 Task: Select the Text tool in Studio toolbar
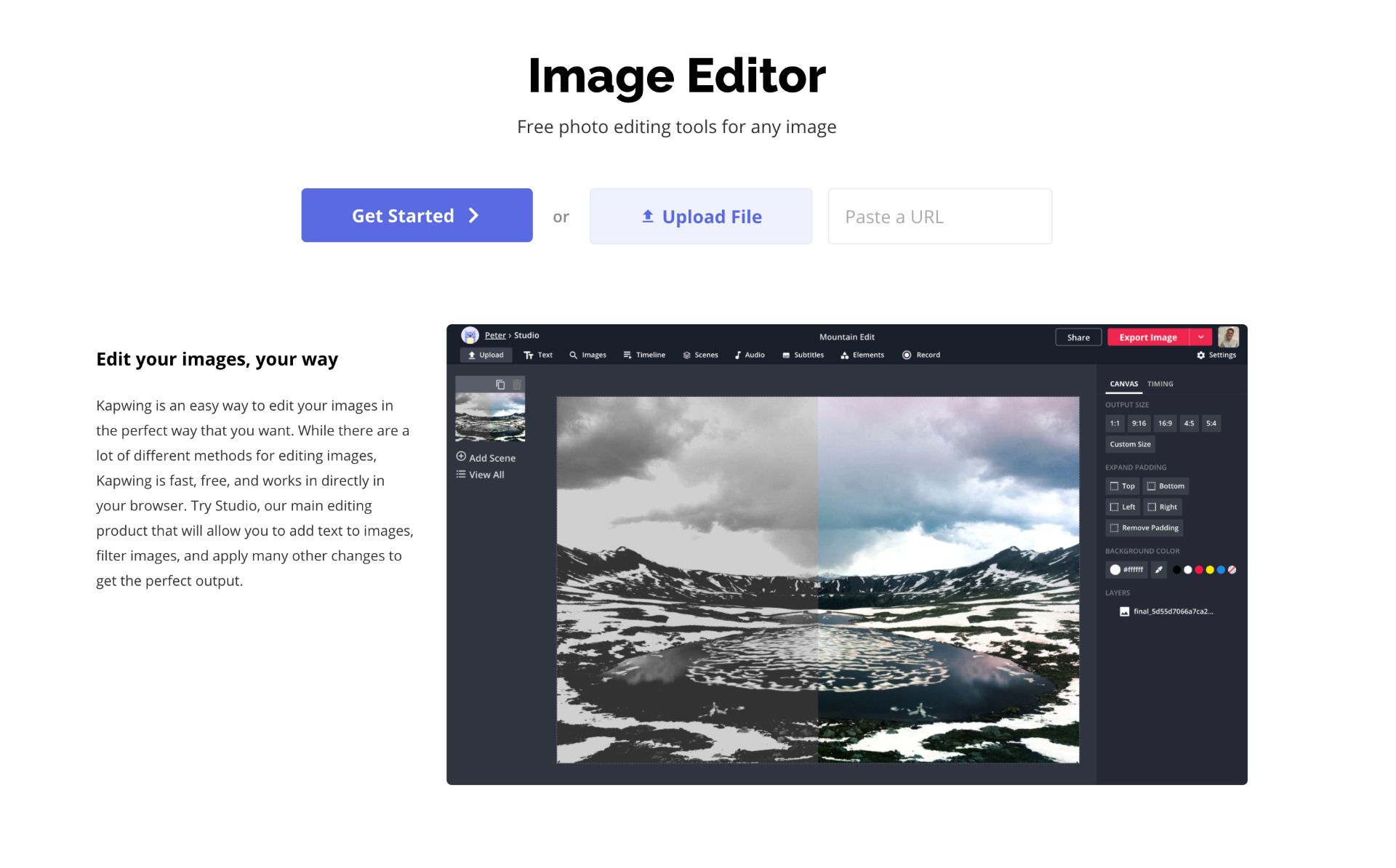(538, 355)
